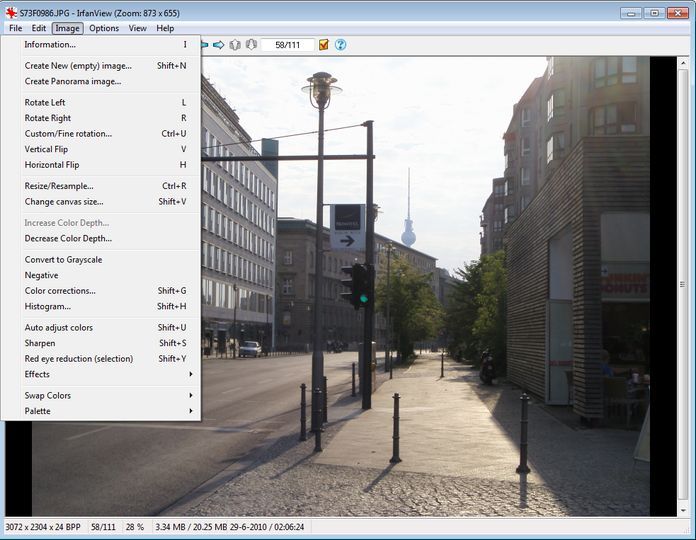696x540 pixels.
Task: Open the File menu
Action: pyautogui.click(x=16, y=28)
